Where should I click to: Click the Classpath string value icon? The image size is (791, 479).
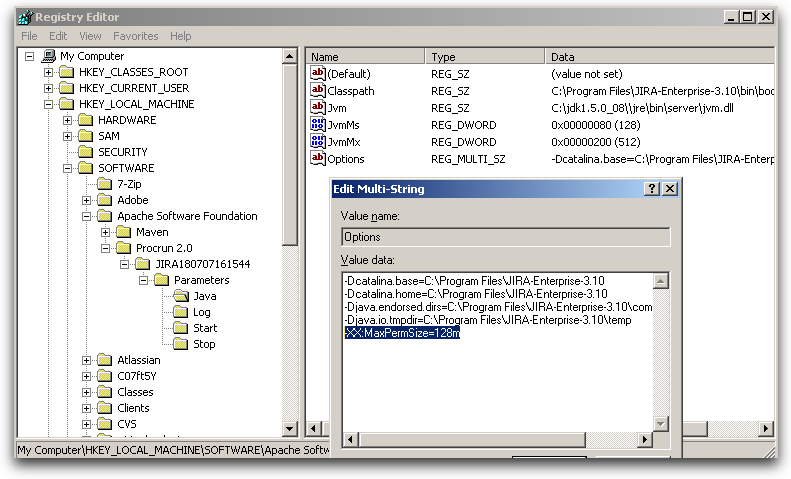[x=318, y=91]
